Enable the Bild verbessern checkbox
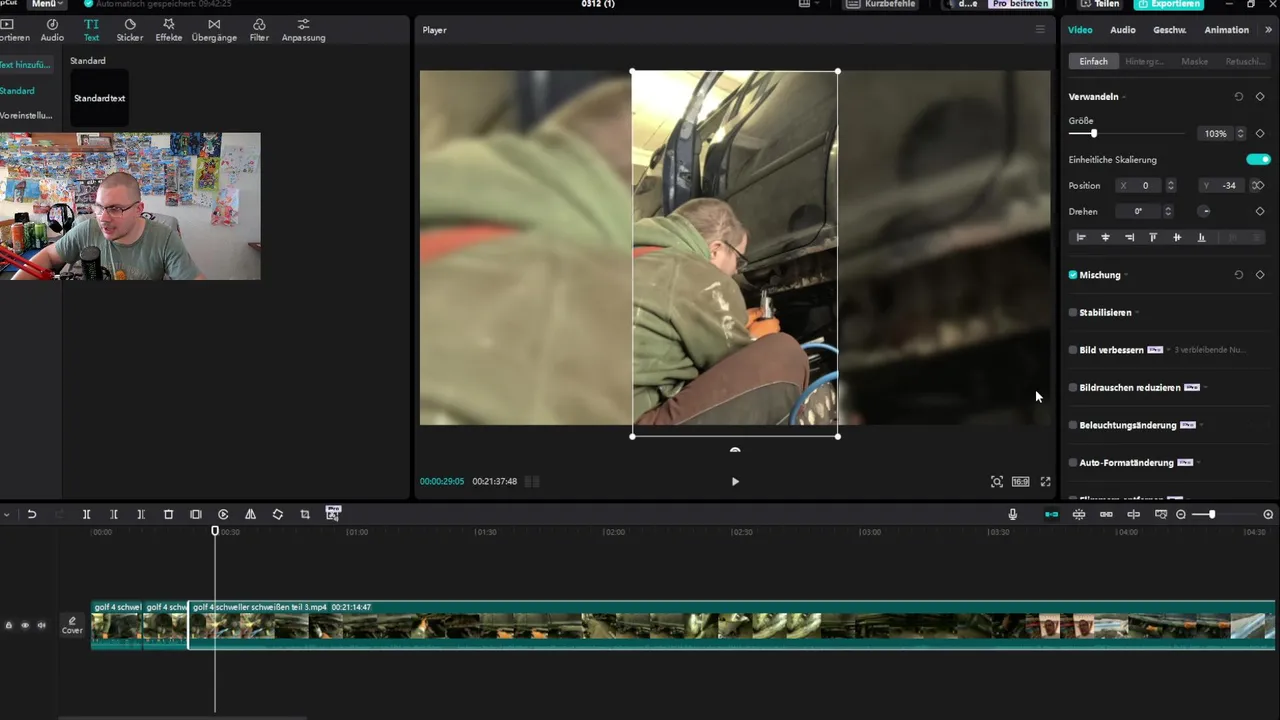The width and height of the screenshot is (1280, 720). pyautogui.click(x=1073, y=350)
